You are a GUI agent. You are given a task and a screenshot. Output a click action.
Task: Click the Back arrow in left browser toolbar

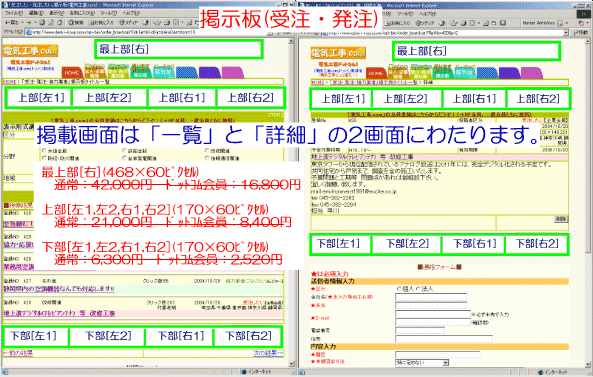11,23
